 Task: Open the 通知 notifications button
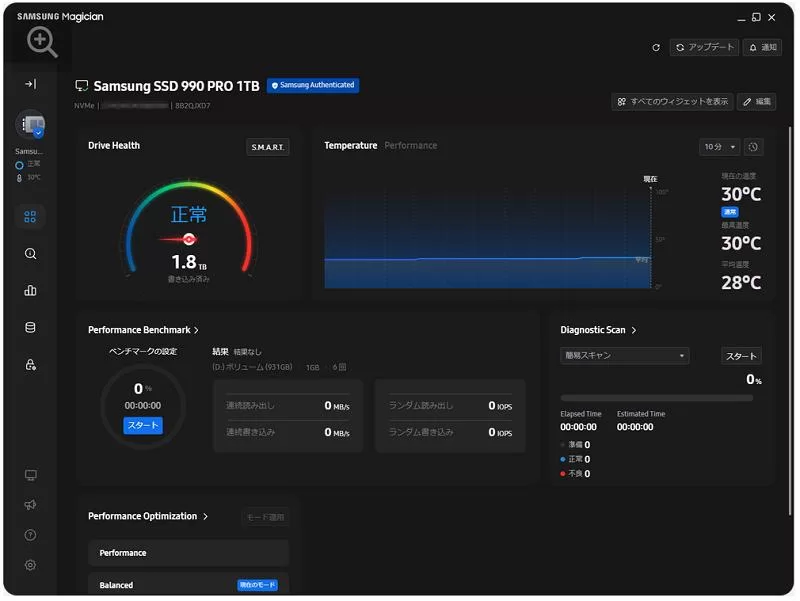(762, 47)
